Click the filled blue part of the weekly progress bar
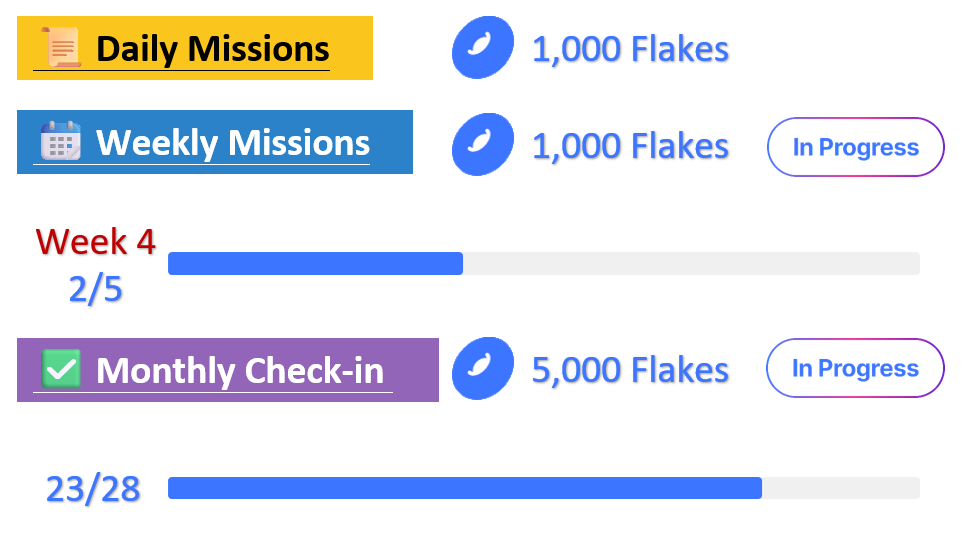 pyautogui.click(x=315, y=264)
